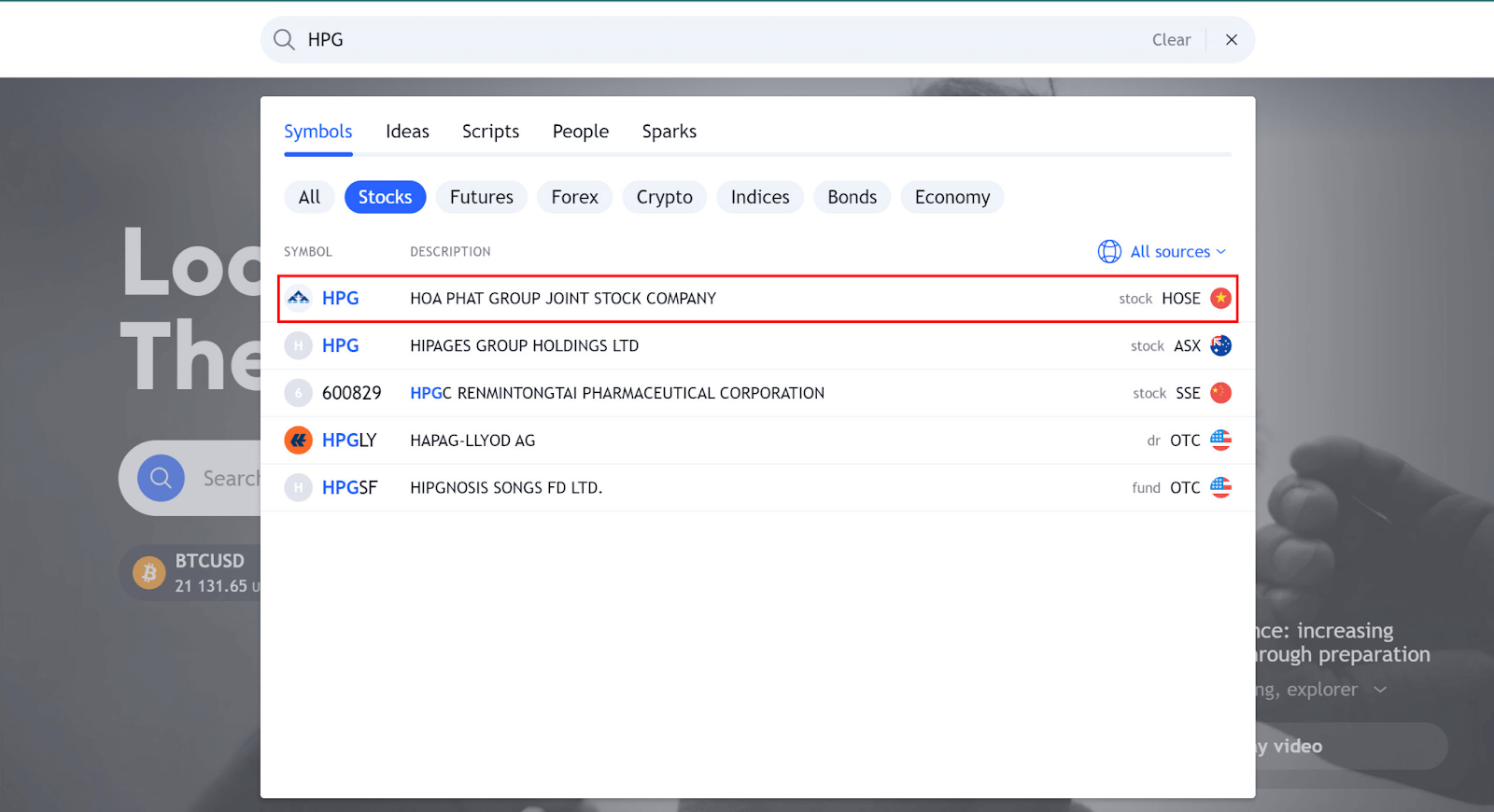Screen dimensions: 1494x812
Task: Click the HOSE exchange label
Action: (1181, 299)
